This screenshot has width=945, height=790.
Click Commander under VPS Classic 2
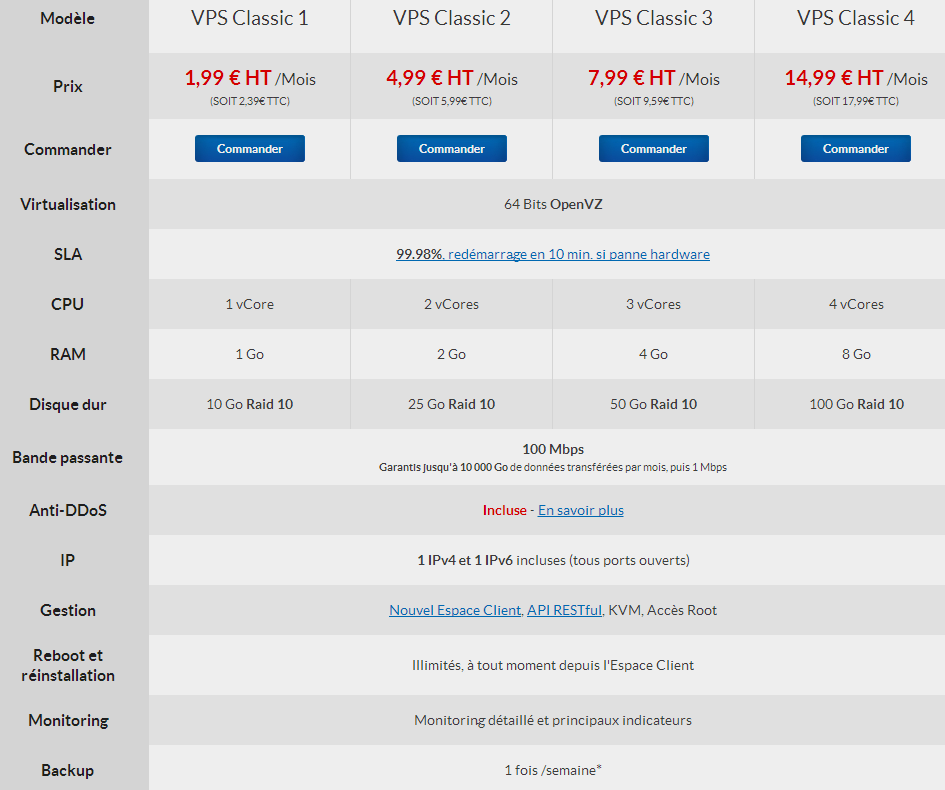pos(451,149)
